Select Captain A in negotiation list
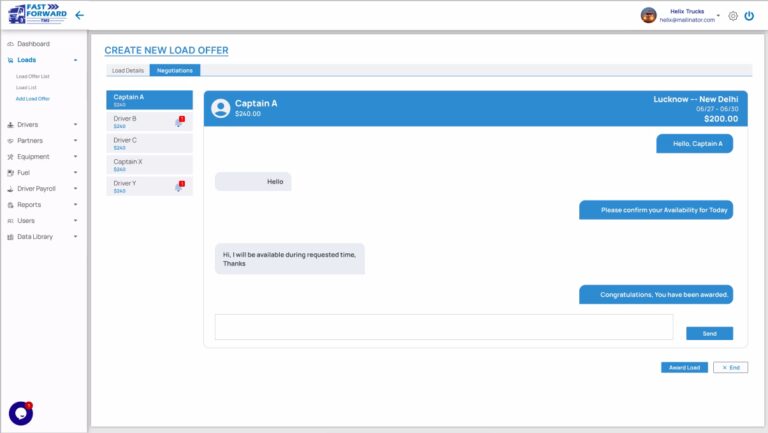 click(x=149, y=100)
